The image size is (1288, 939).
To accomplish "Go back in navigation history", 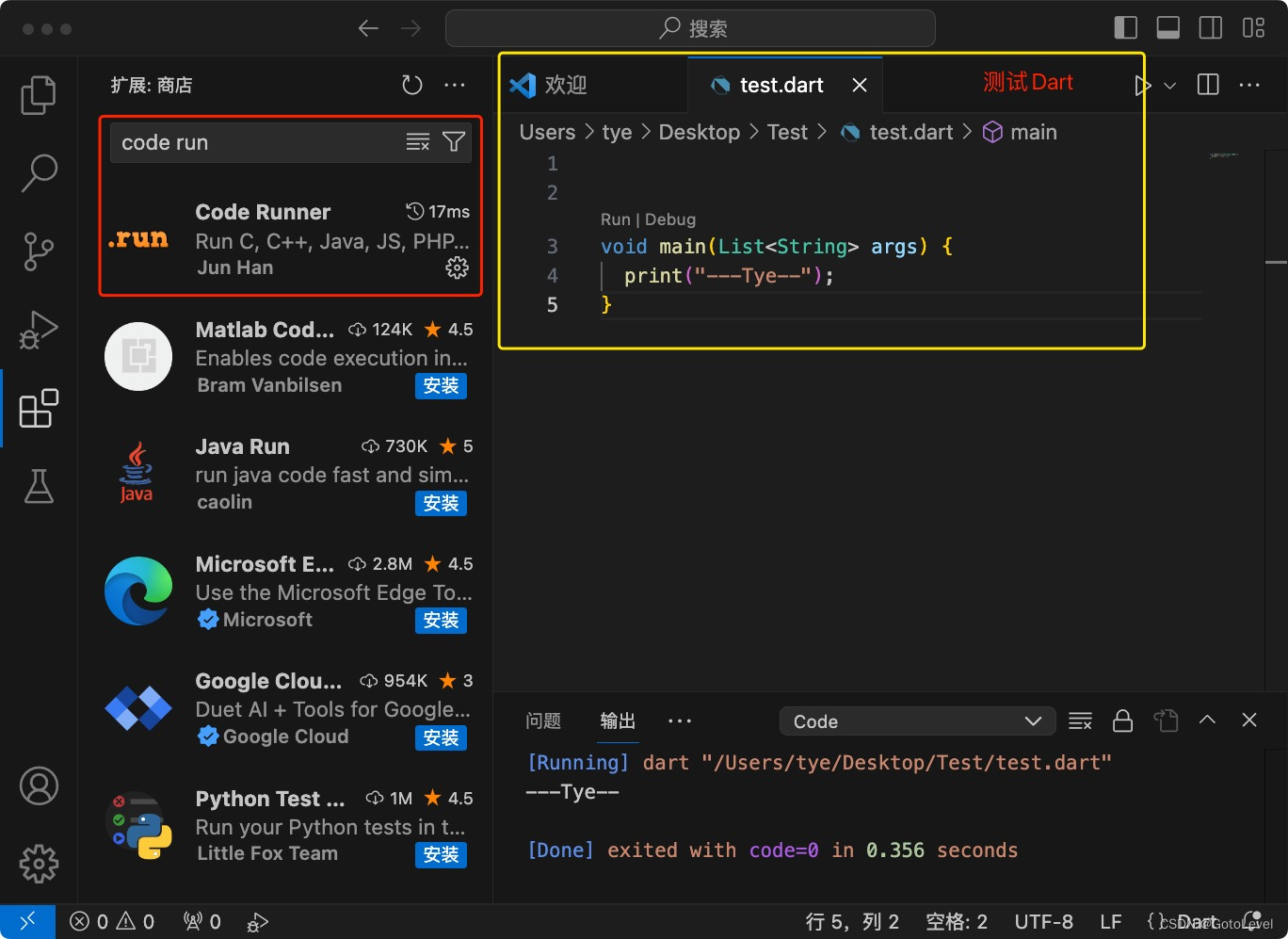I will (368, 28).
